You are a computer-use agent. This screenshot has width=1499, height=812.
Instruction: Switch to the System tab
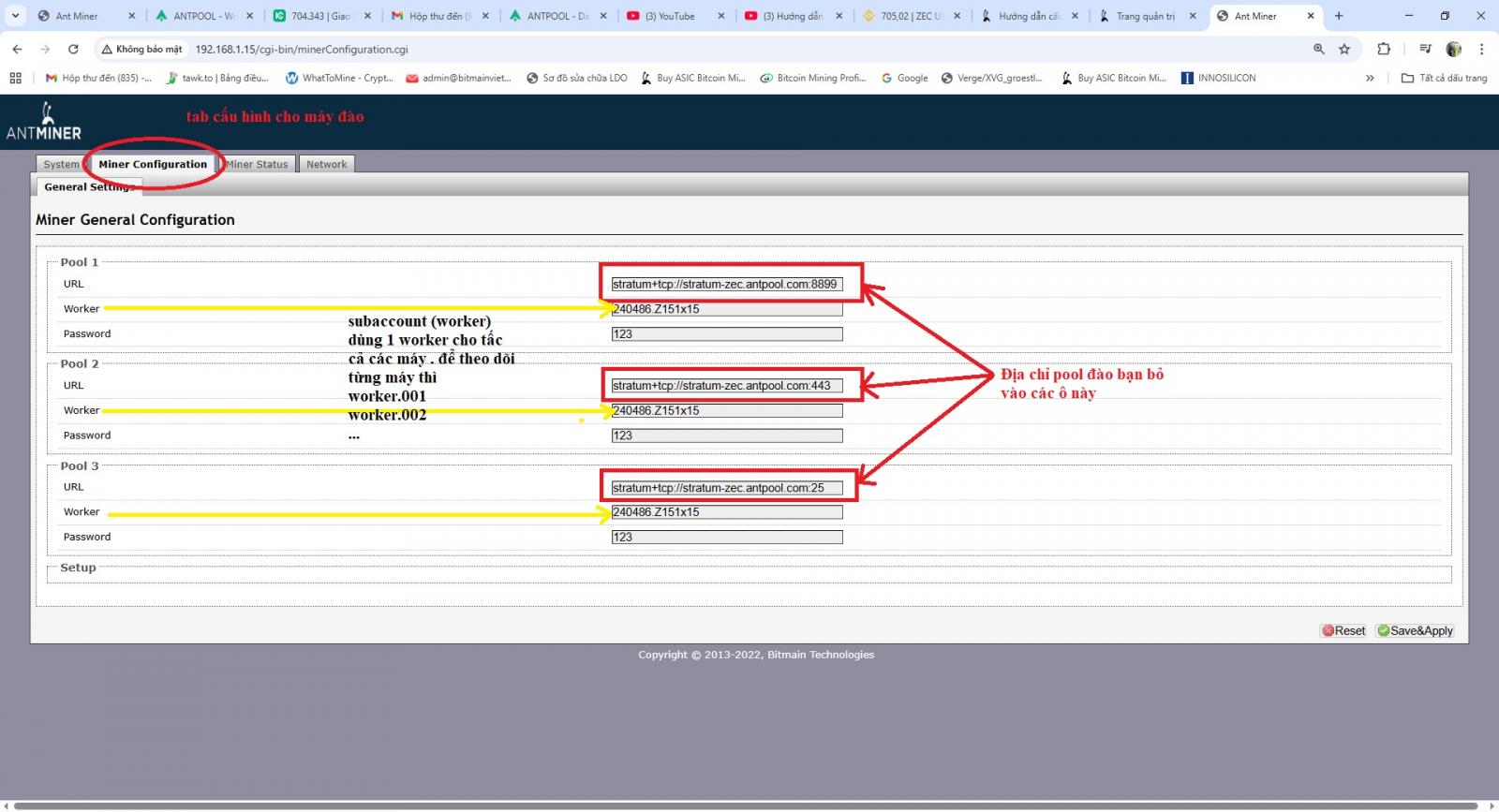pos(62,164)
